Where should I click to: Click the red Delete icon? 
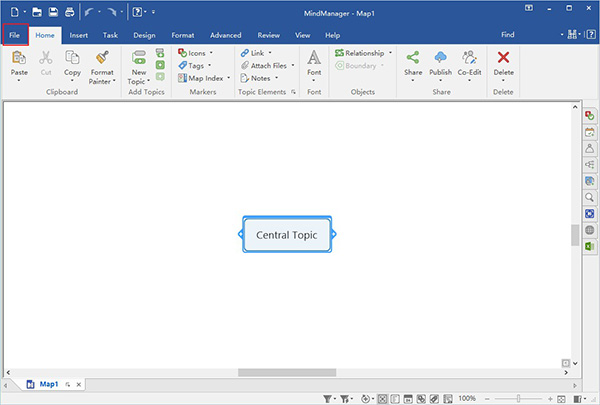pos(504,59)
